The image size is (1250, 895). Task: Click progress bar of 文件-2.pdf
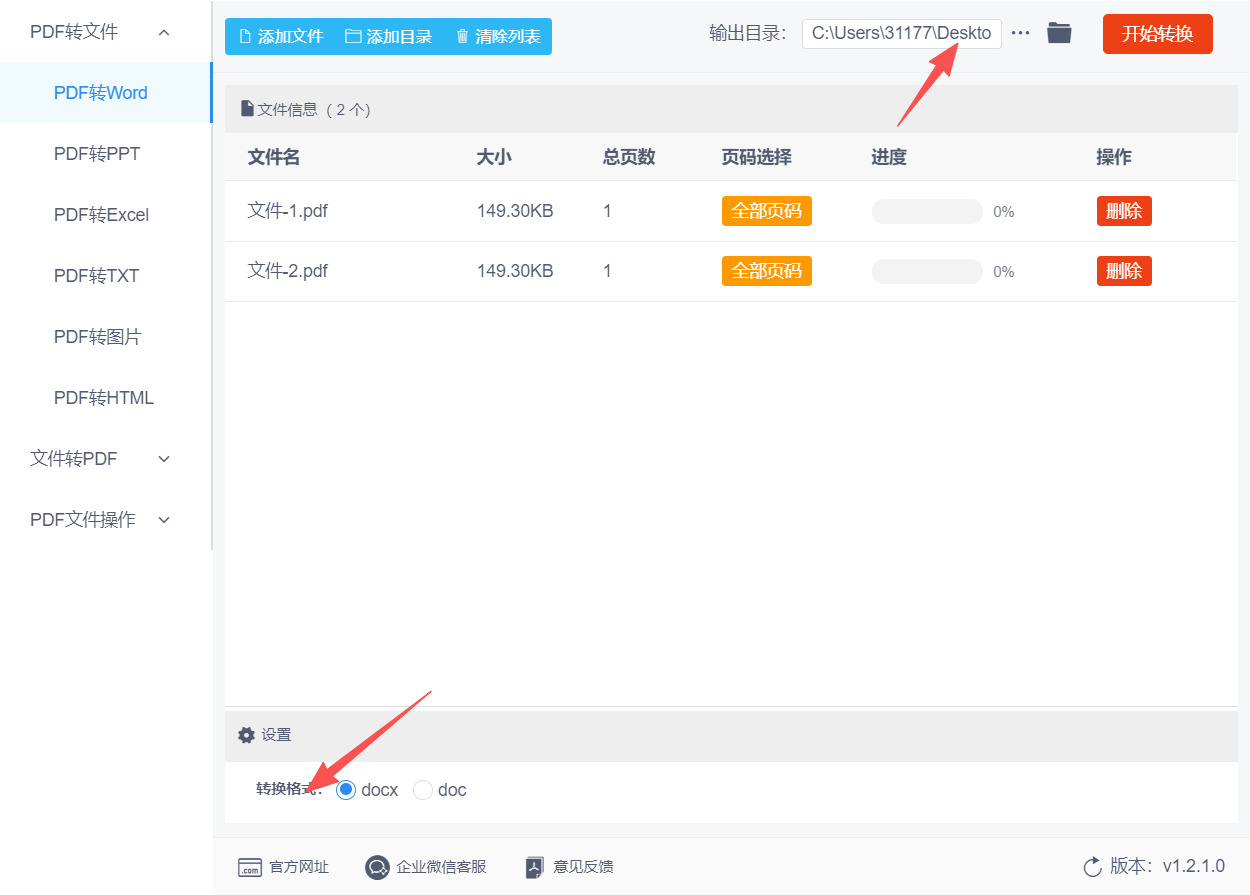coord(927,271)
